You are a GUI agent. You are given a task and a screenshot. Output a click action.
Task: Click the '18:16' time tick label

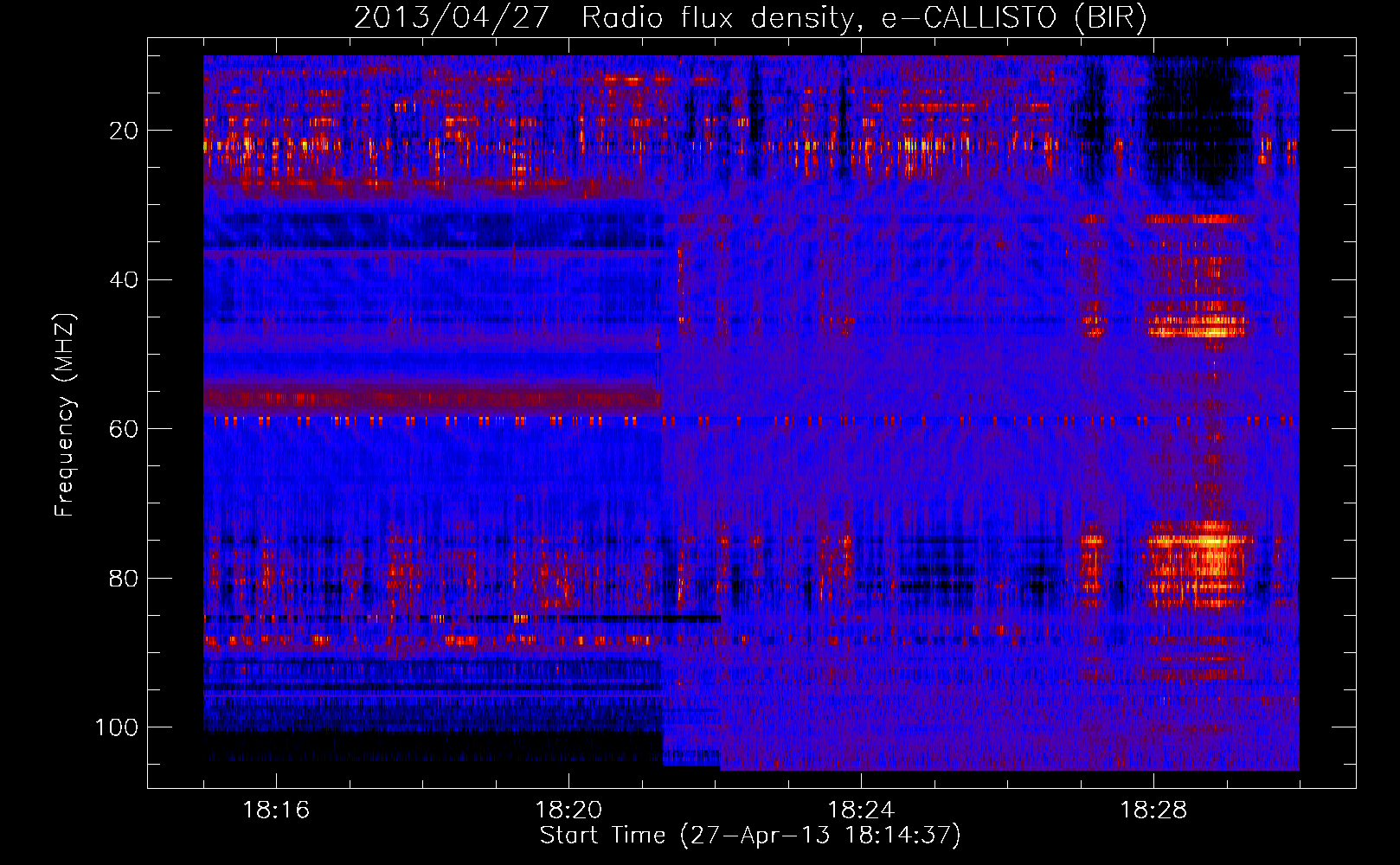276,811
